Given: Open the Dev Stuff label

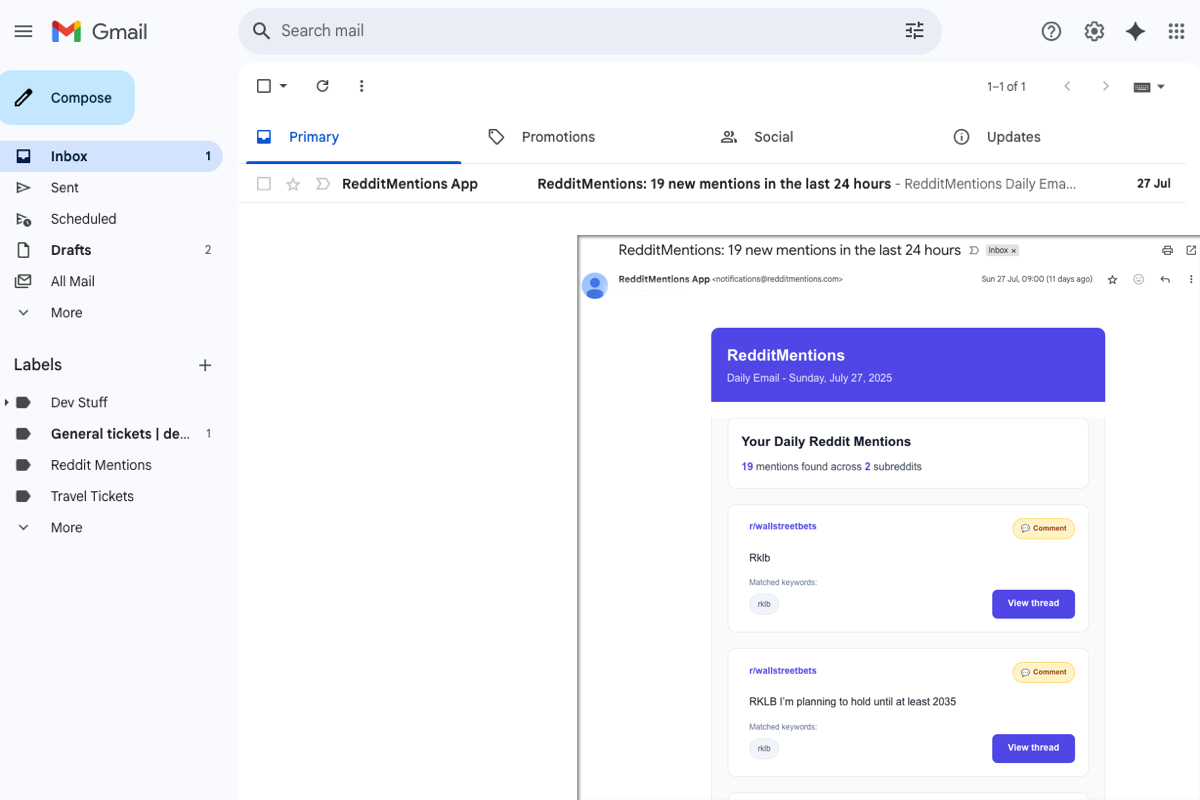Looking at the screenshot, I should coord(79,402).
